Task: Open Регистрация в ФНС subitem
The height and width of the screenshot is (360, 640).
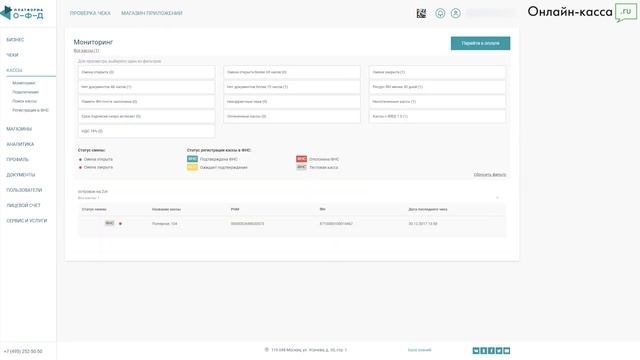Action: tap(31, 110)
